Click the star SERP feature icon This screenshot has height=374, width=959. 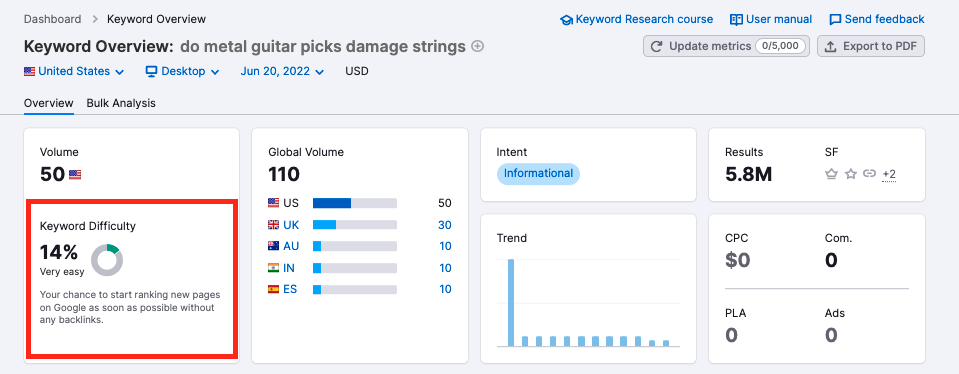850,174
